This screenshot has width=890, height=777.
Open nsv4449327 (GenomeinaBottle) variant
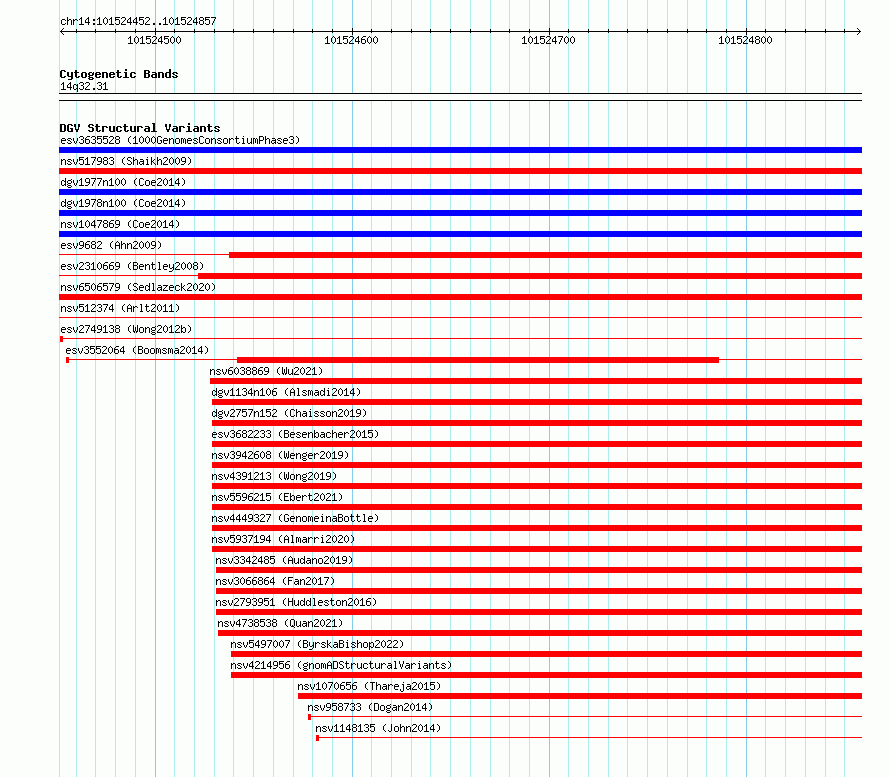[295, 518]
